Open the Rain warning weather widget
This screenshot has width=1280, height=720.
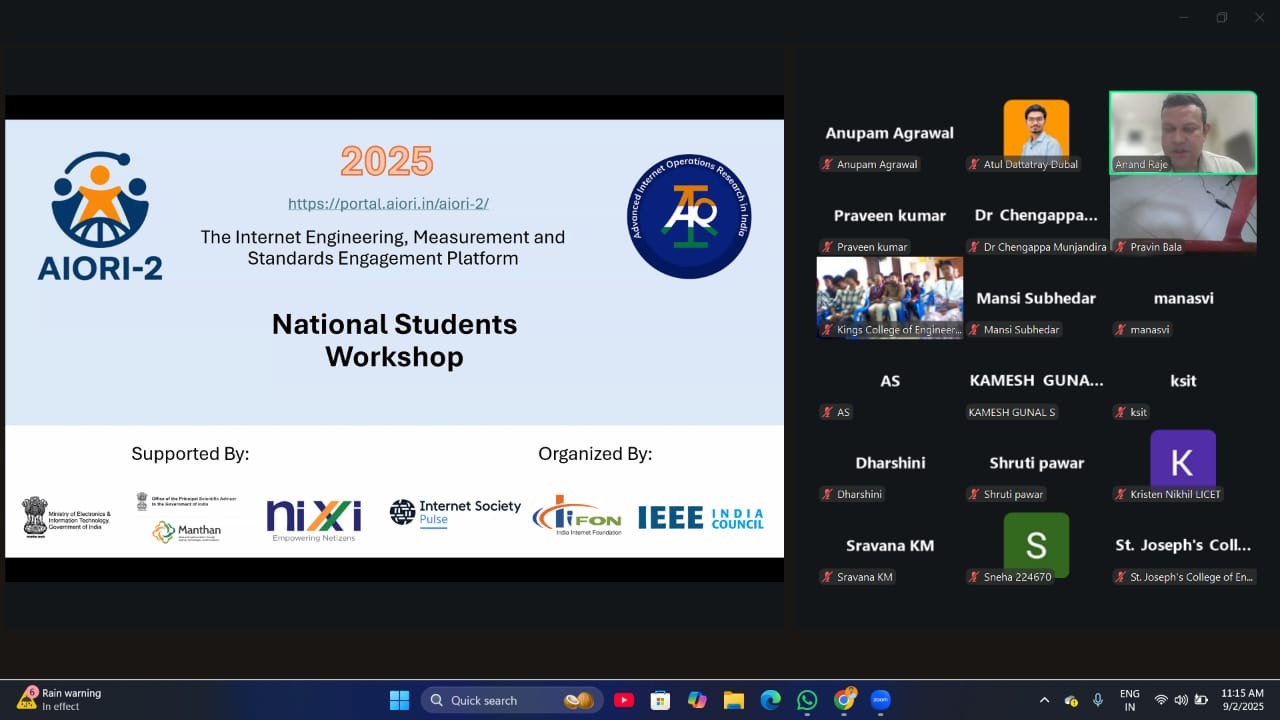click(x=60, y=699)
